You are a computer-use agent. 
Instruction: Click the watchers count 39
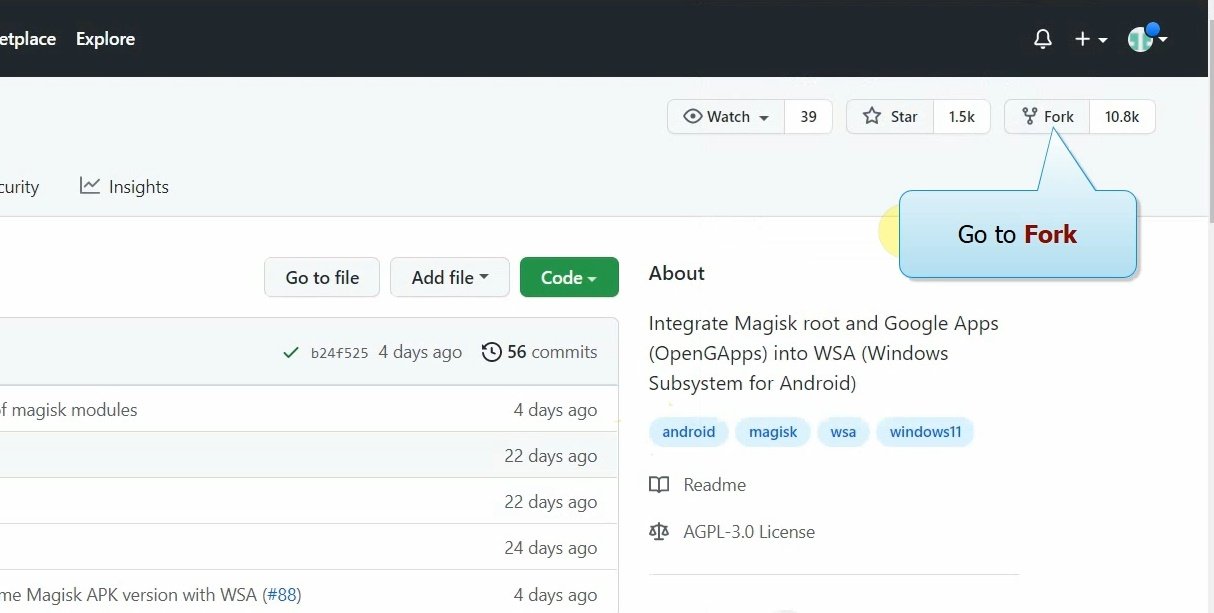click(808, 117)
